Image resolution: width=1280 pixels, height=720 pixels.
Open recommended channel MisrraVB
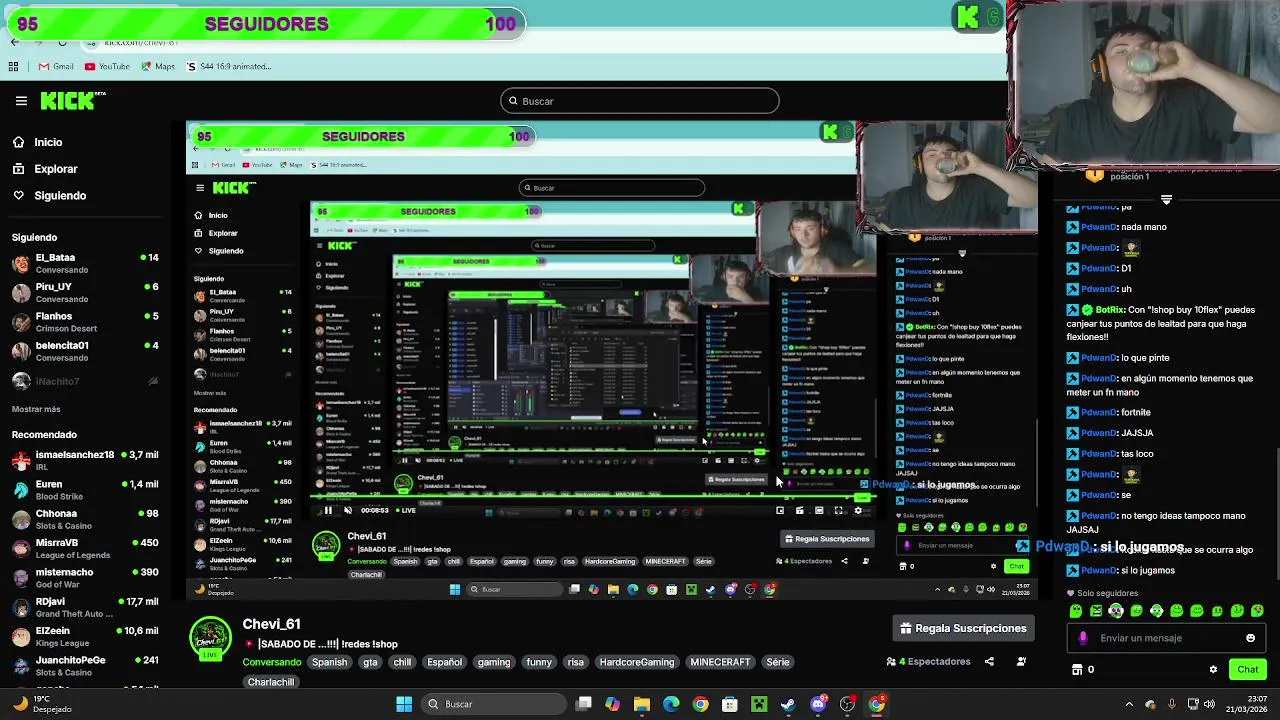(x=85, y=548)
